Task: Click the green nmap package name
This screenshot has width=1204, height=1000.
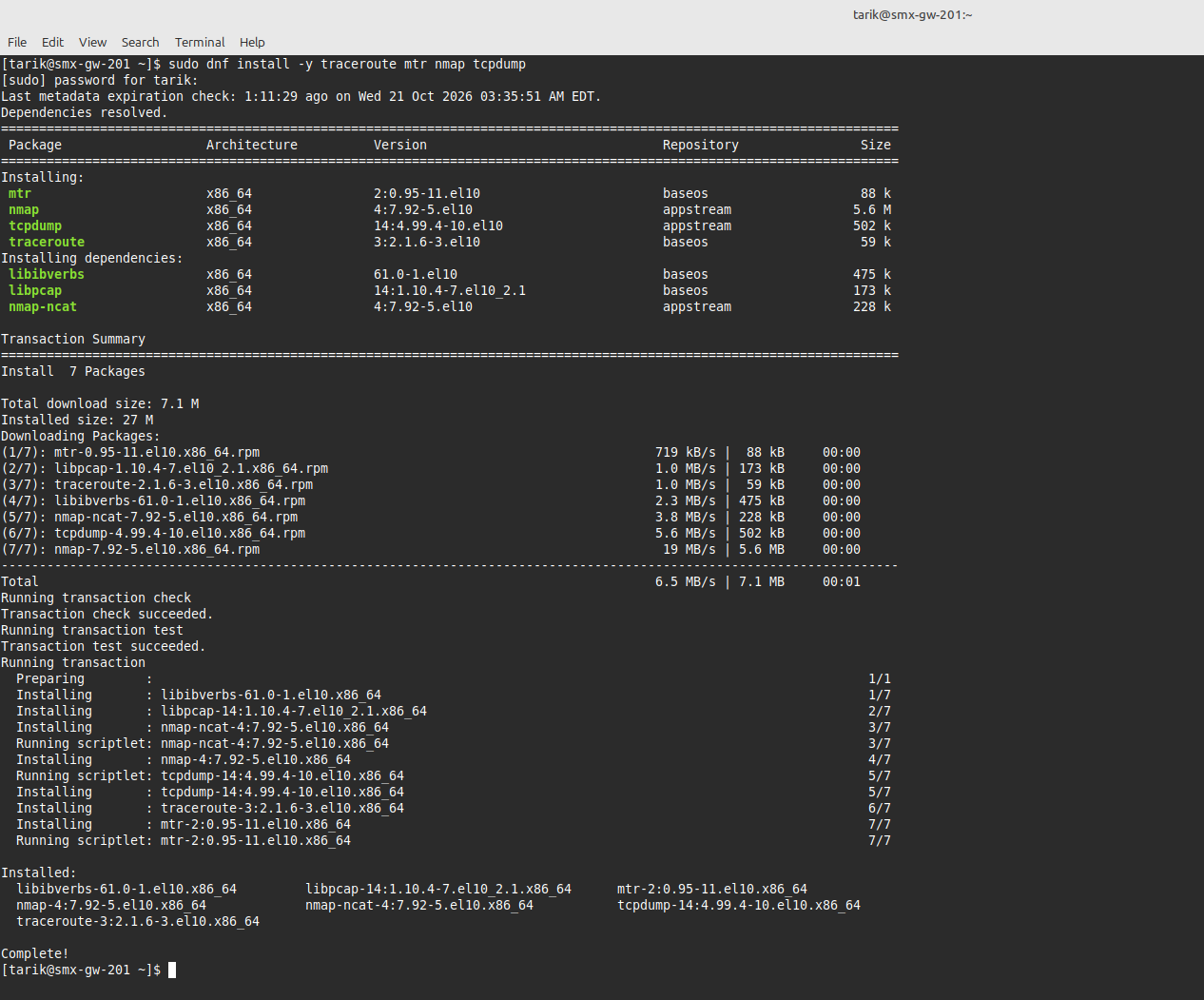Action: pos(24,209)
